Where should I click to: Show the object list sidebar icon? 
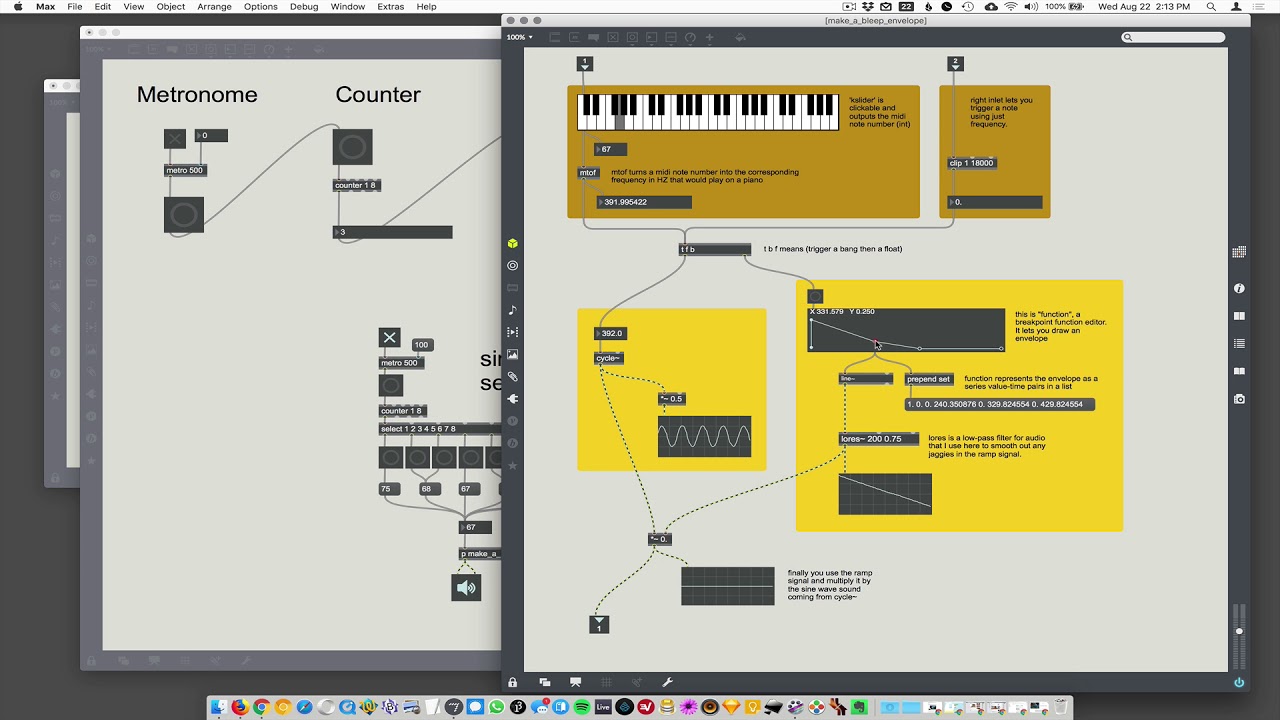1239,343
